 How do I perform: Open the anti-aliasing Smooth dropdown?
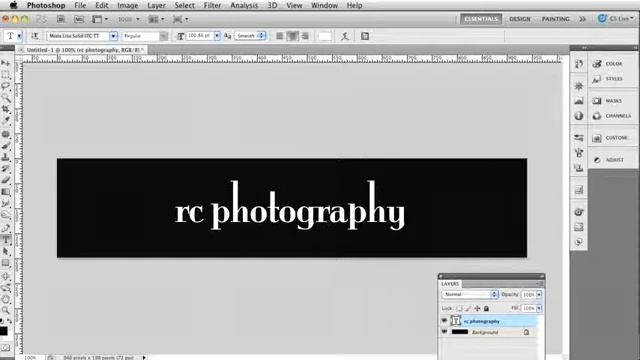tap(250, 36)
